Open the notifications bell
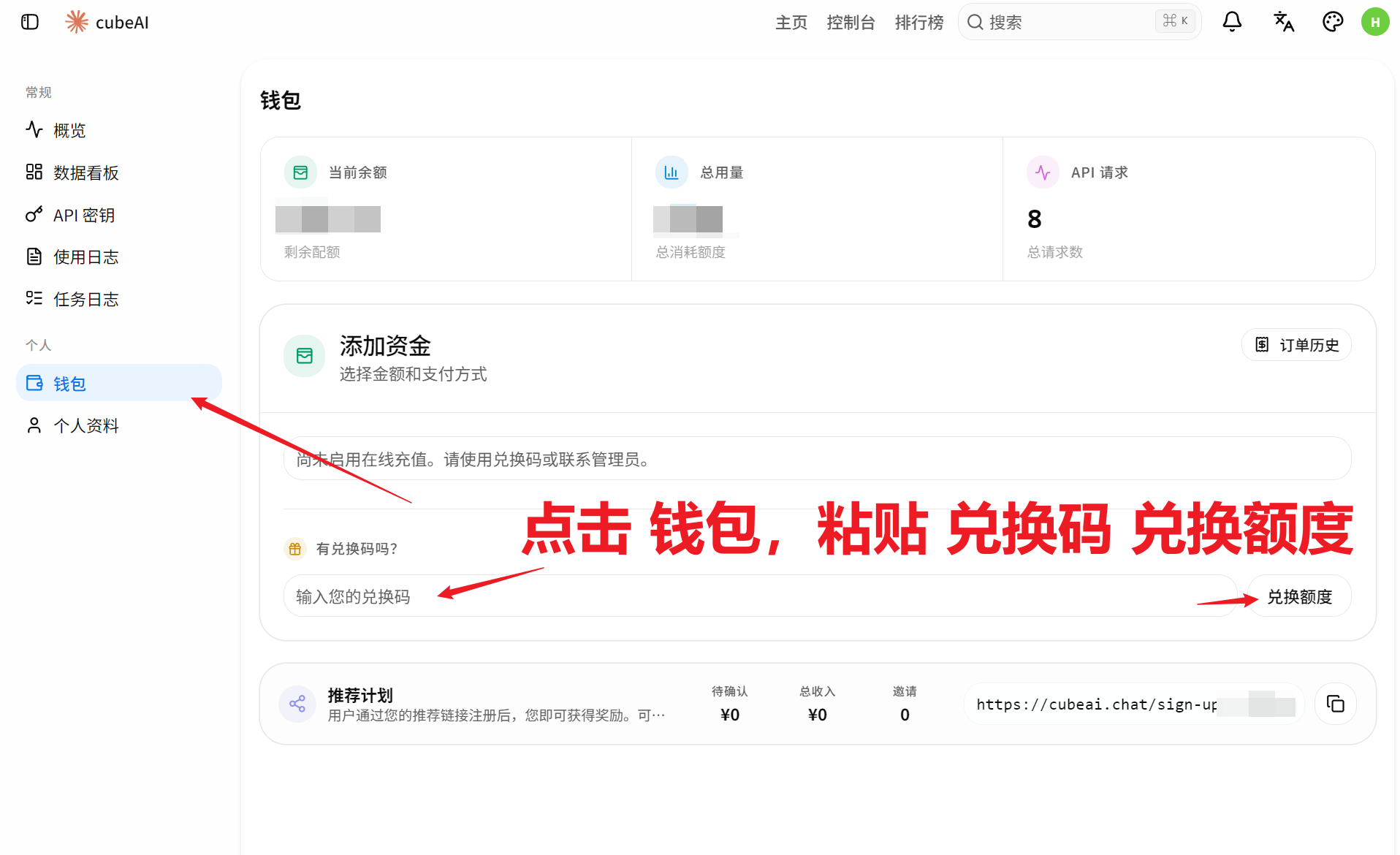This screenshot has width=1400, height=855. pyautogui.click(x=1232, y=22)
